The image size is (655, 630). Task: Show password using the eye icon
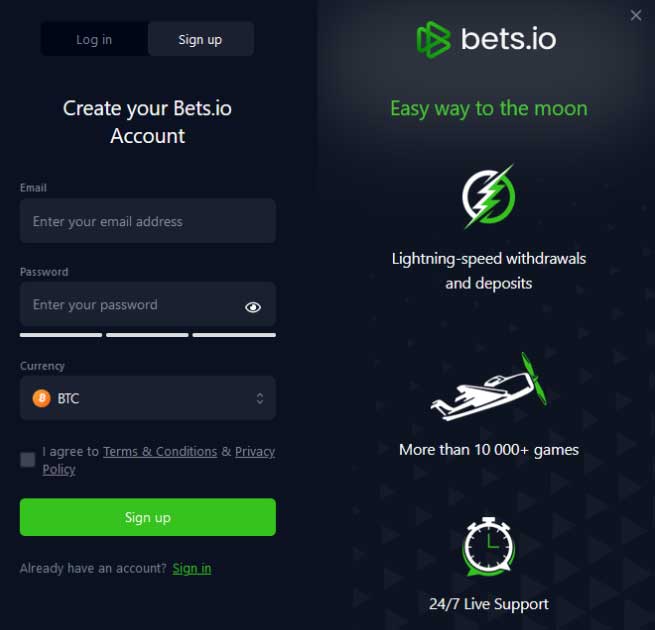pyautogui.click(x=253, y=307)
